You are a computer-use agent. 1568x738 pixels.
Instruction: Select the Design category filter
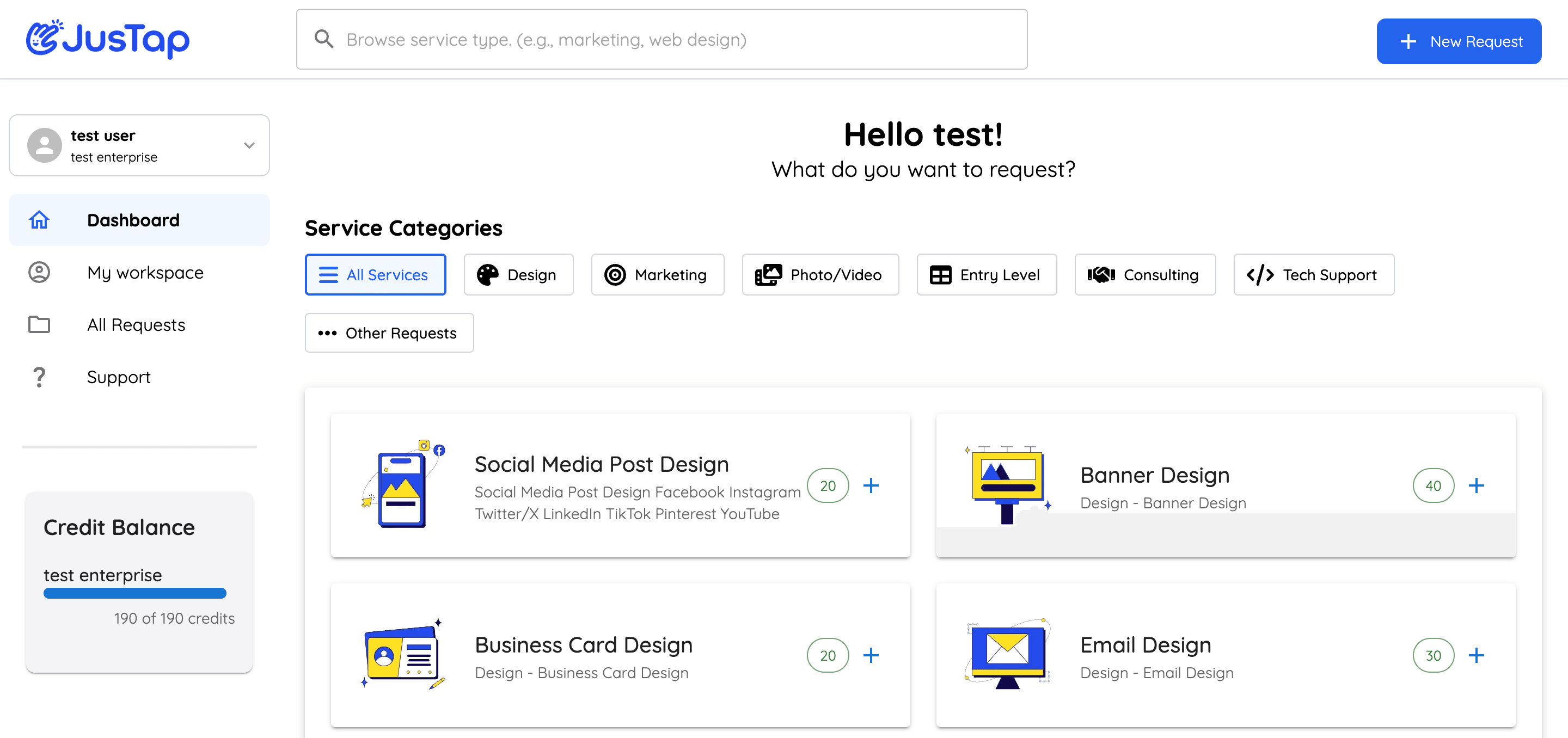(x=518, y=274)
